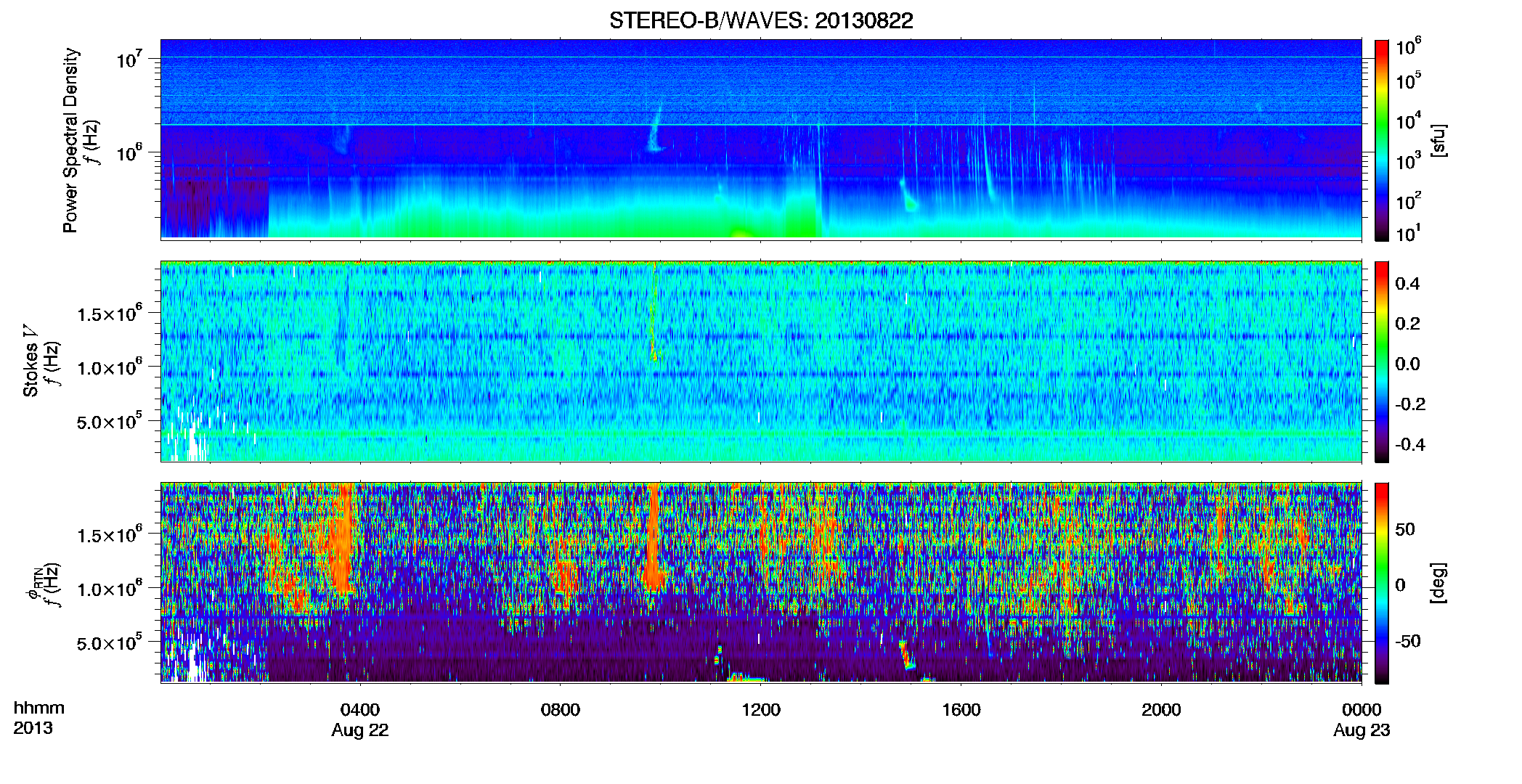Click the [deg] colorbar unit label
This screenshot has height=784, width=1522.
(1438, 583)
